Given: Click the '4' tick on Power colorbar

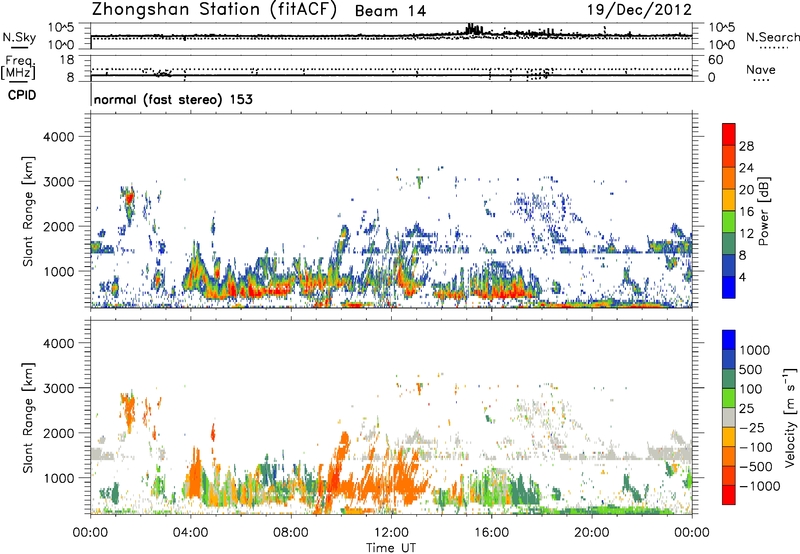Looking at the screenshot, I should (743, 277).
